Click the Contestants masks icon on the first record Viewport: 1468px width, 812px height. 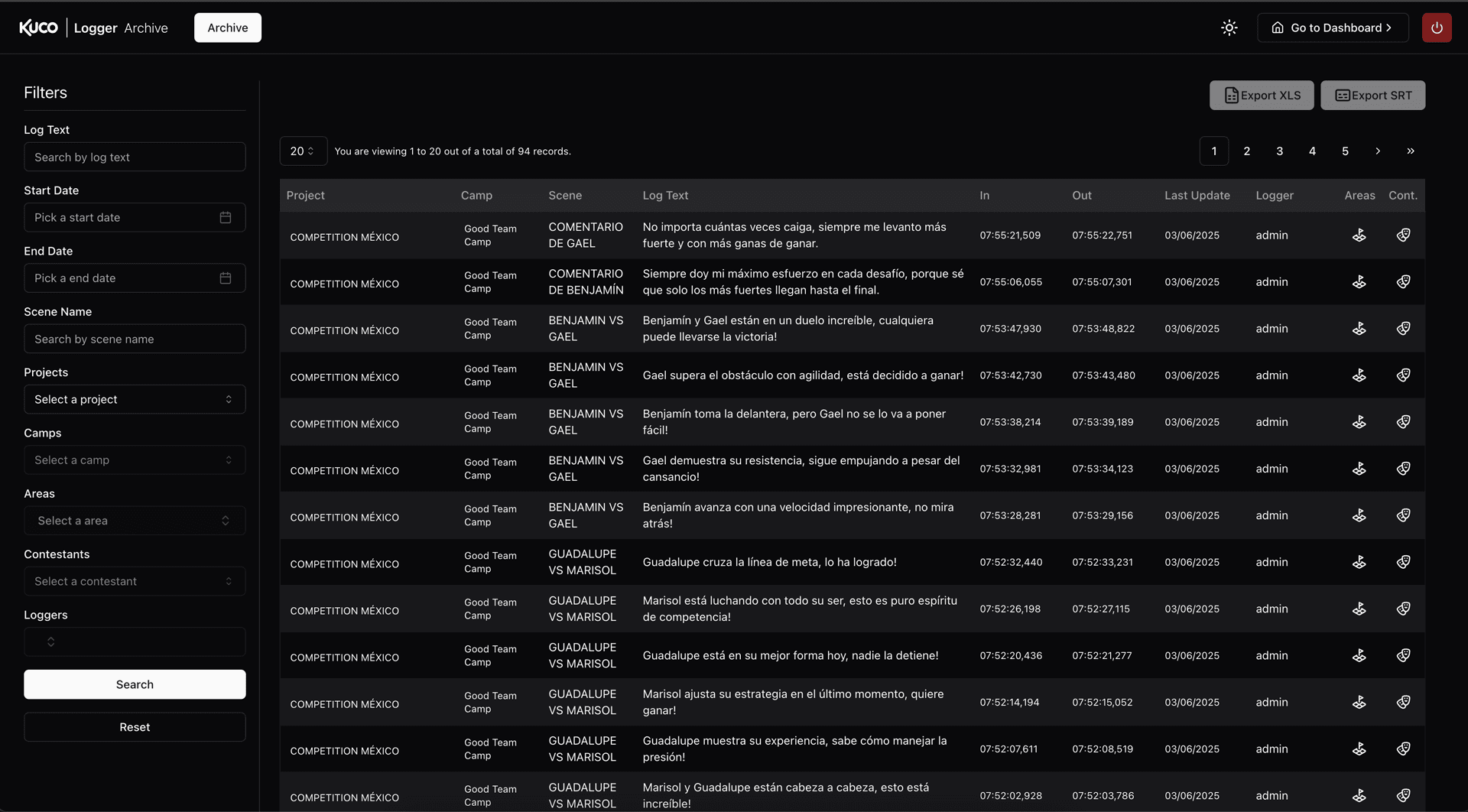(x=1404, y=235)
